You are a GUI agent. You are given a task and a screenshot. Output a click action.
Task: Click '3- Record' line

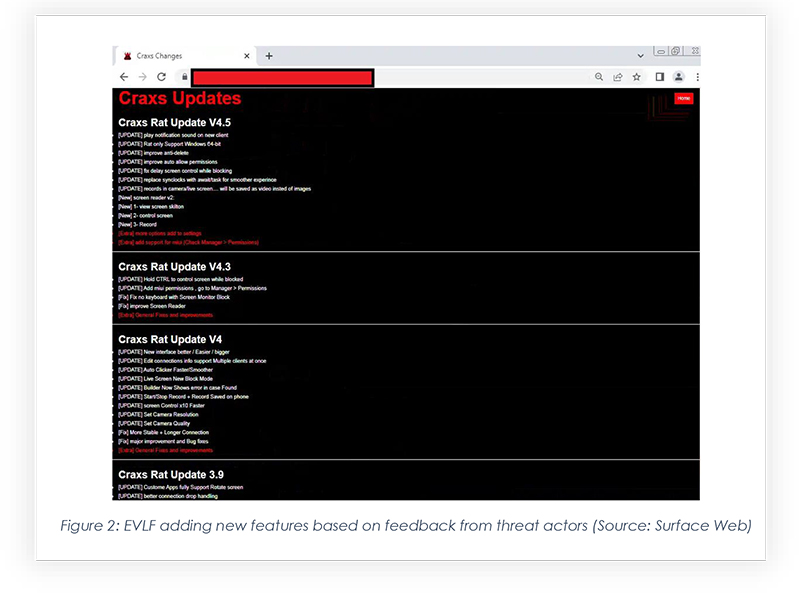click(138, 225)
